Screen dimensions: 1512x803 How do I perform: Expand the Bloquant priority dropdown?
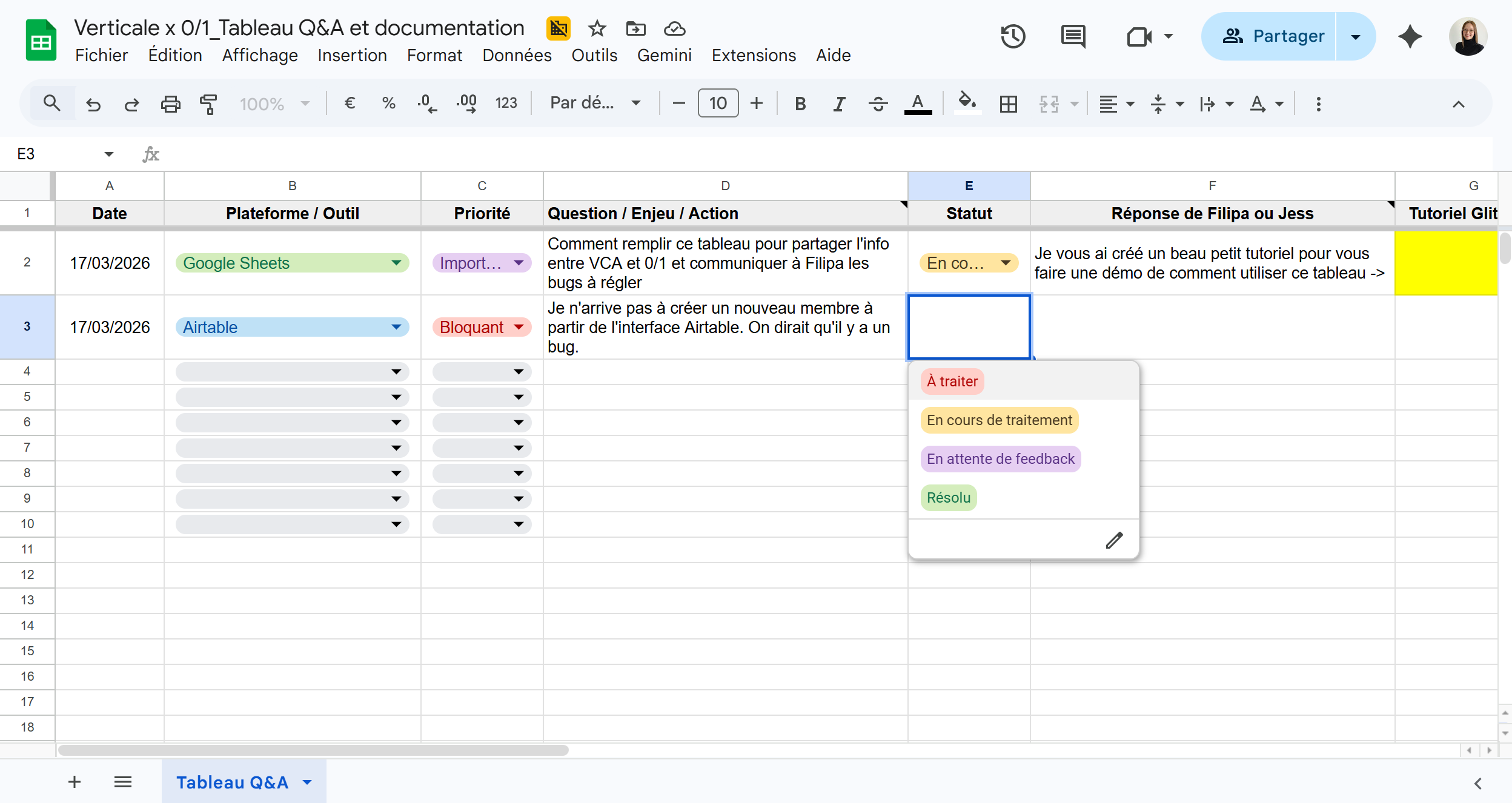tap(519, 327)
